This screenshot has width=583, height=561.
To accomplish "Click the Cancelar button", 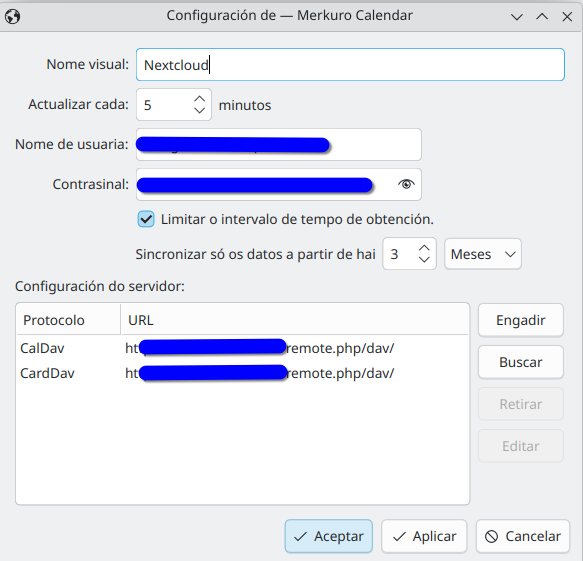I will 523,536.
